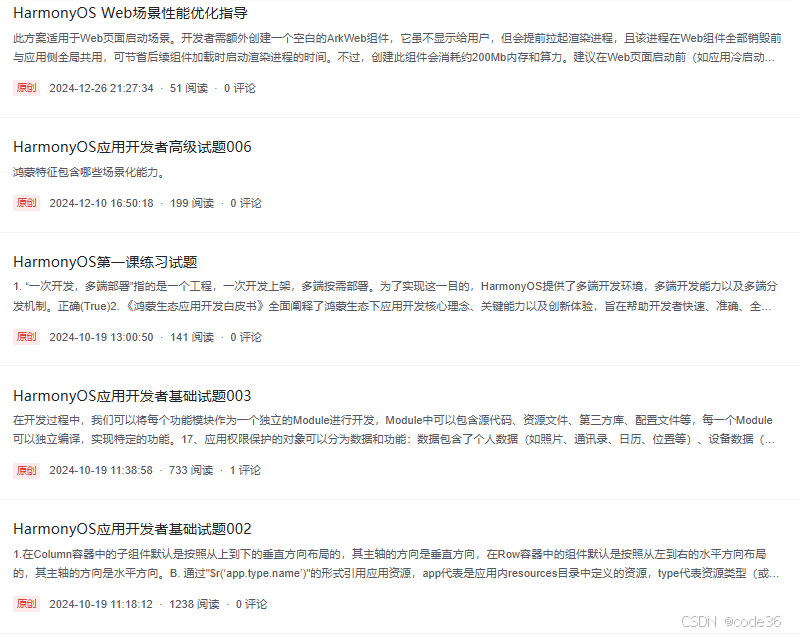Open article HarmonyOS Web场景性能优化指导
This screenshot has width=800, height=637.
click(130, 13)
